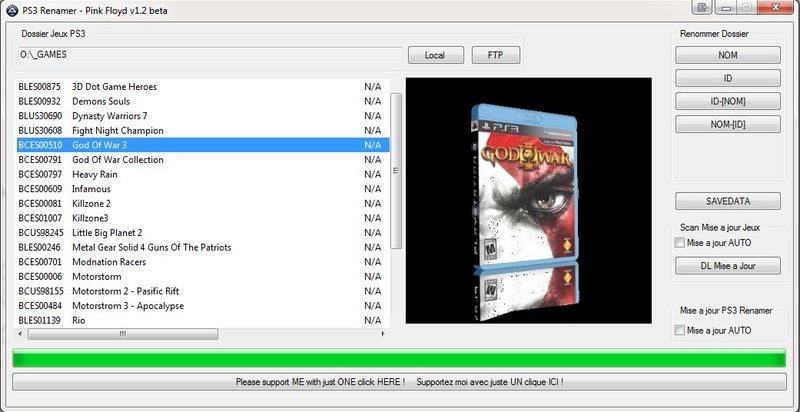
Task: Select the highlighted God Of War 3 row
Action: click(x=203, y=145)
